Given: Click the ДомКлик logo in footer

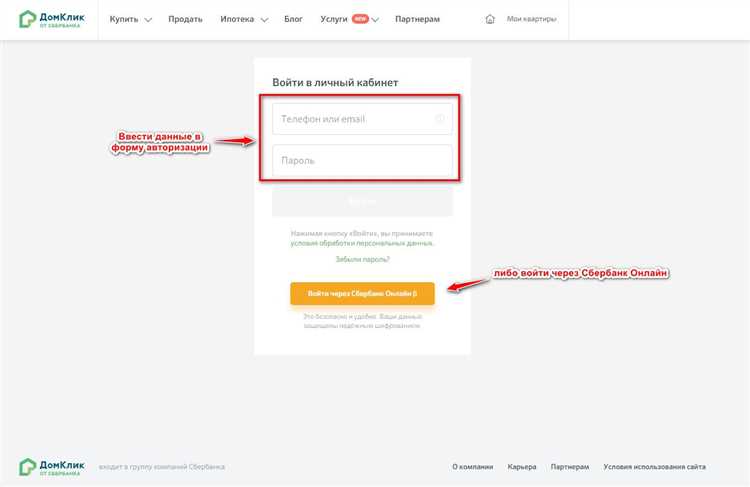Looking at the screenshot, I should click(52, 467).
